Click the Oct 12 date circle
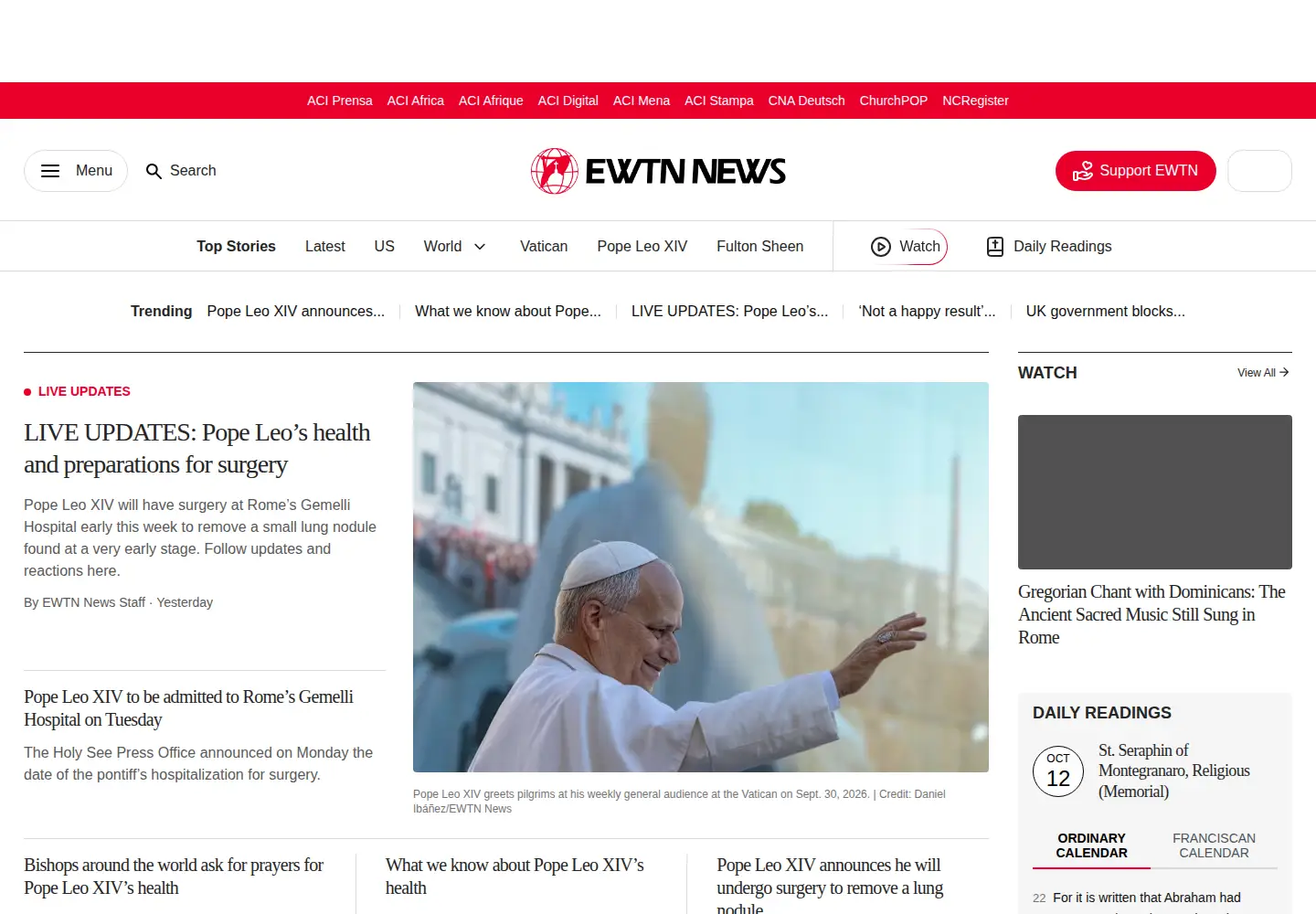1316x914 pixels. [x=1058, y=771]
